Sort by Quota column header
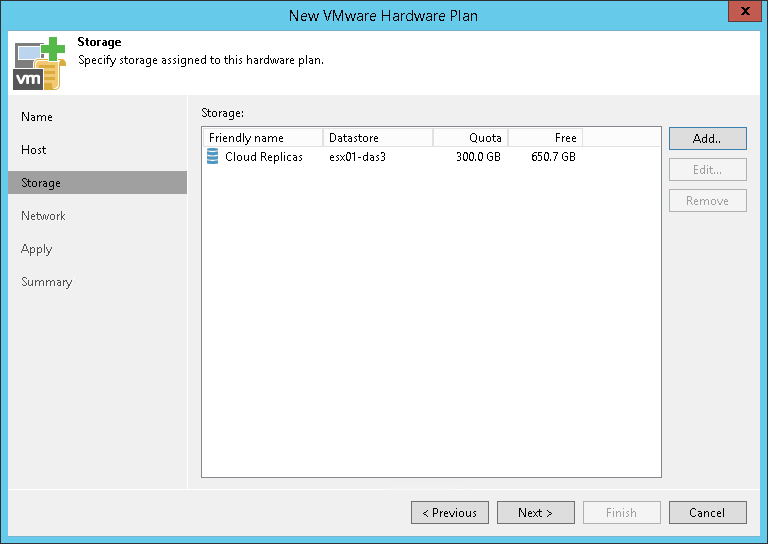This screenshot has width=768, height=544. 471,138
